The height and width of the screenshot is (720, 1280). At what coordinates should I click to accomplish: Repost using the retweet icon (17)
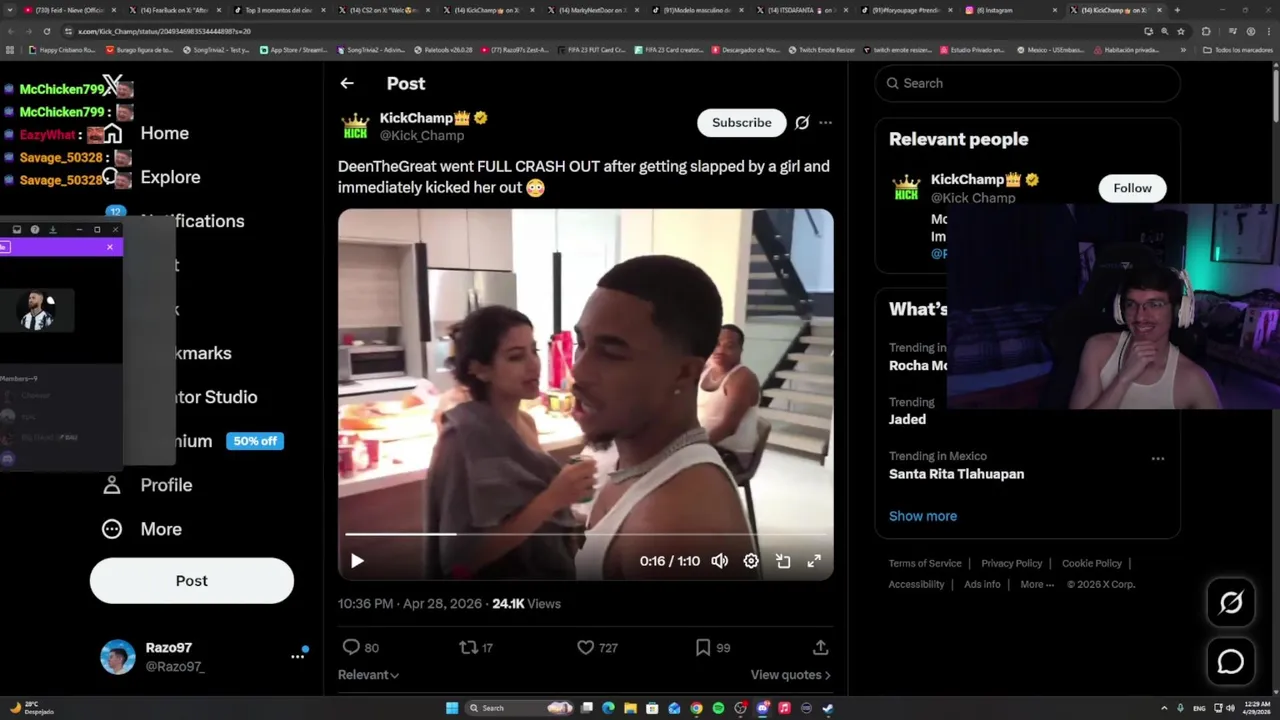476,648
